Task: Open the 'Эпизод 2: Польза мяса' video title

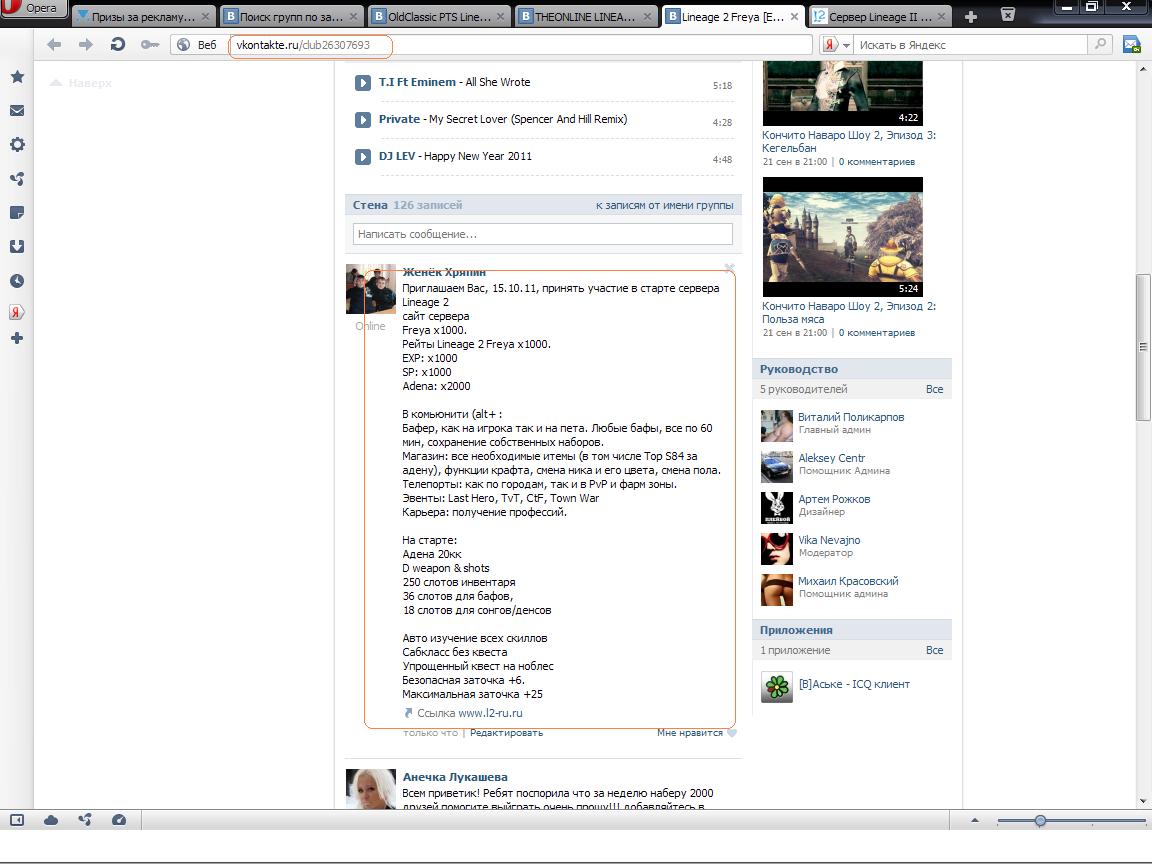Action: pyautogui.click(x=849, y=313)
